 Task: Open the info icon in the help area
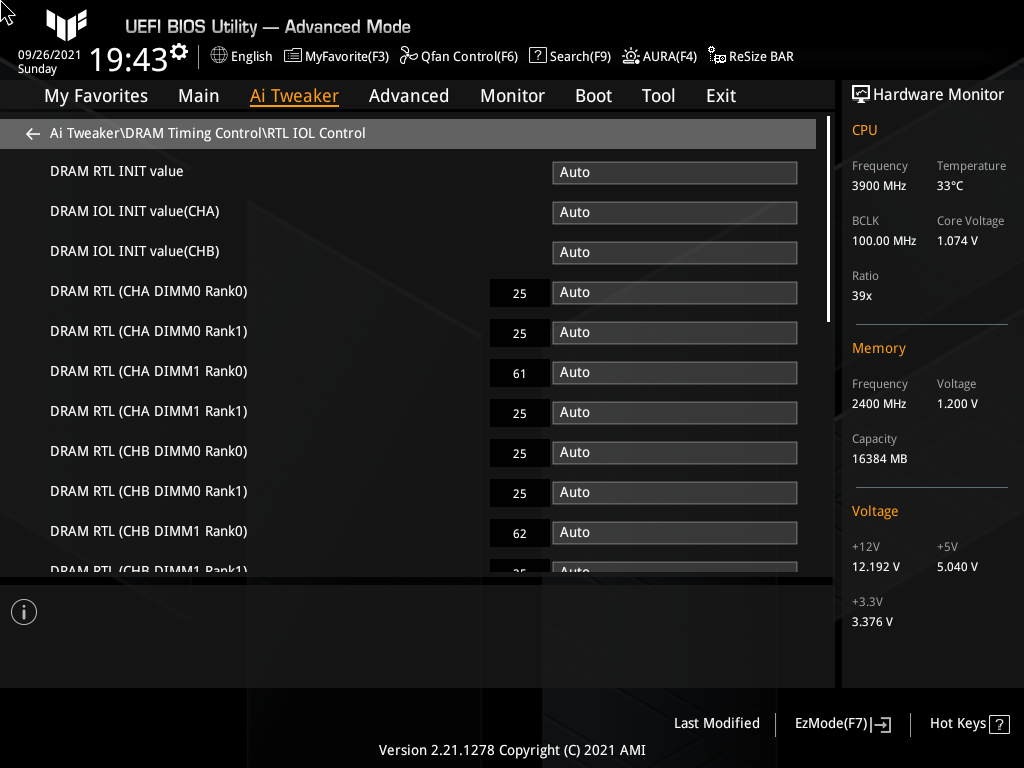pos(23,611)
